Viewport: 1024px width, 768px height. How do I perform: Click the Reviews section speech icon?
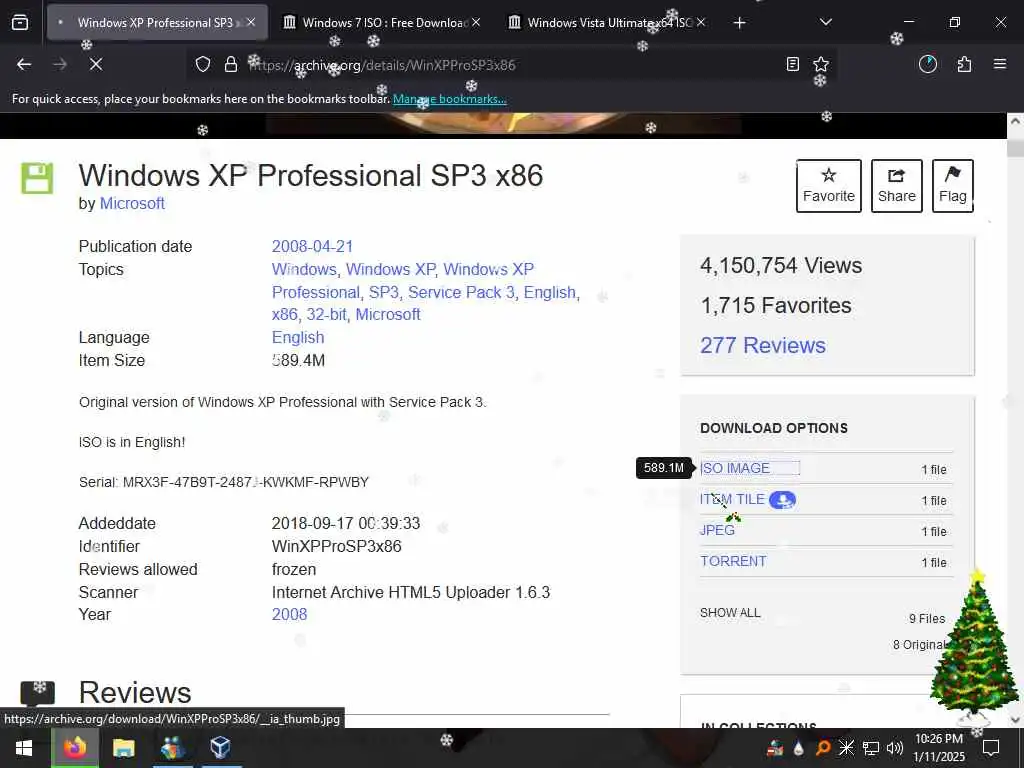[x=37, y=694]
